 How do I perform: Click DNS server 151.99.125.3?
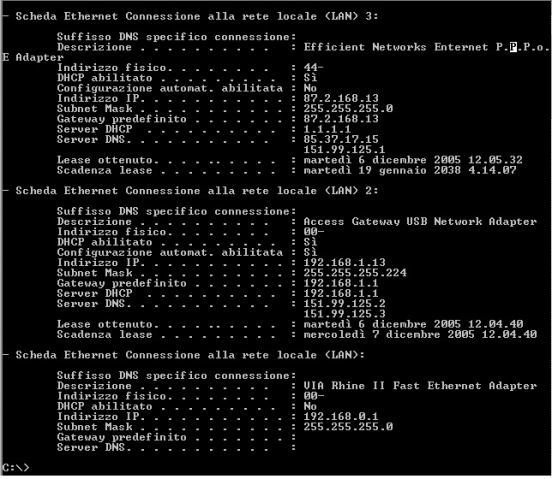coord(345,314)
